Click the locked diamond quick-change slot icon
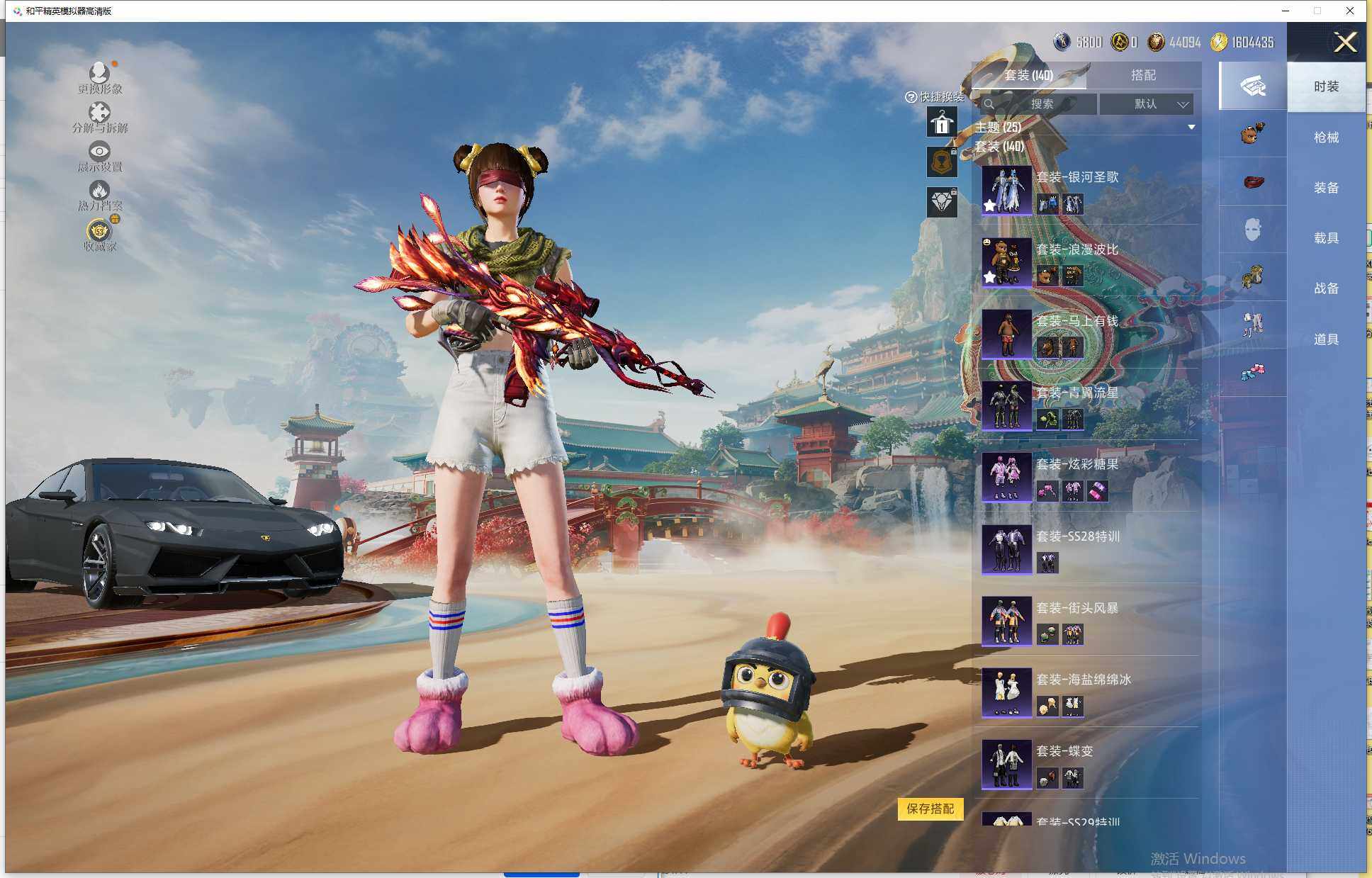The width and height of the screenshot is (1372, 878). 941,202
